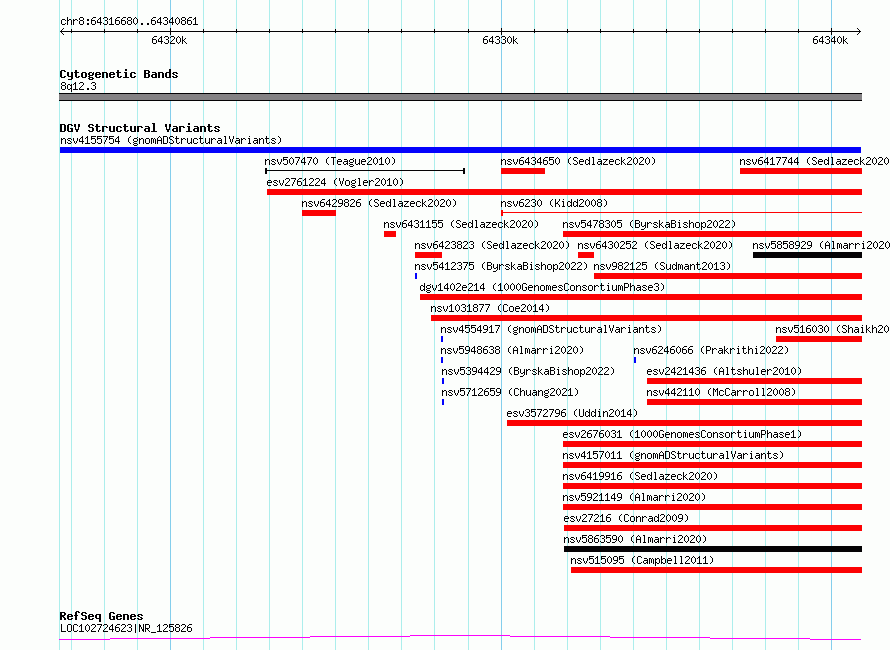Click nsv5712659 (Chuang2021) label

coord(510,392)
